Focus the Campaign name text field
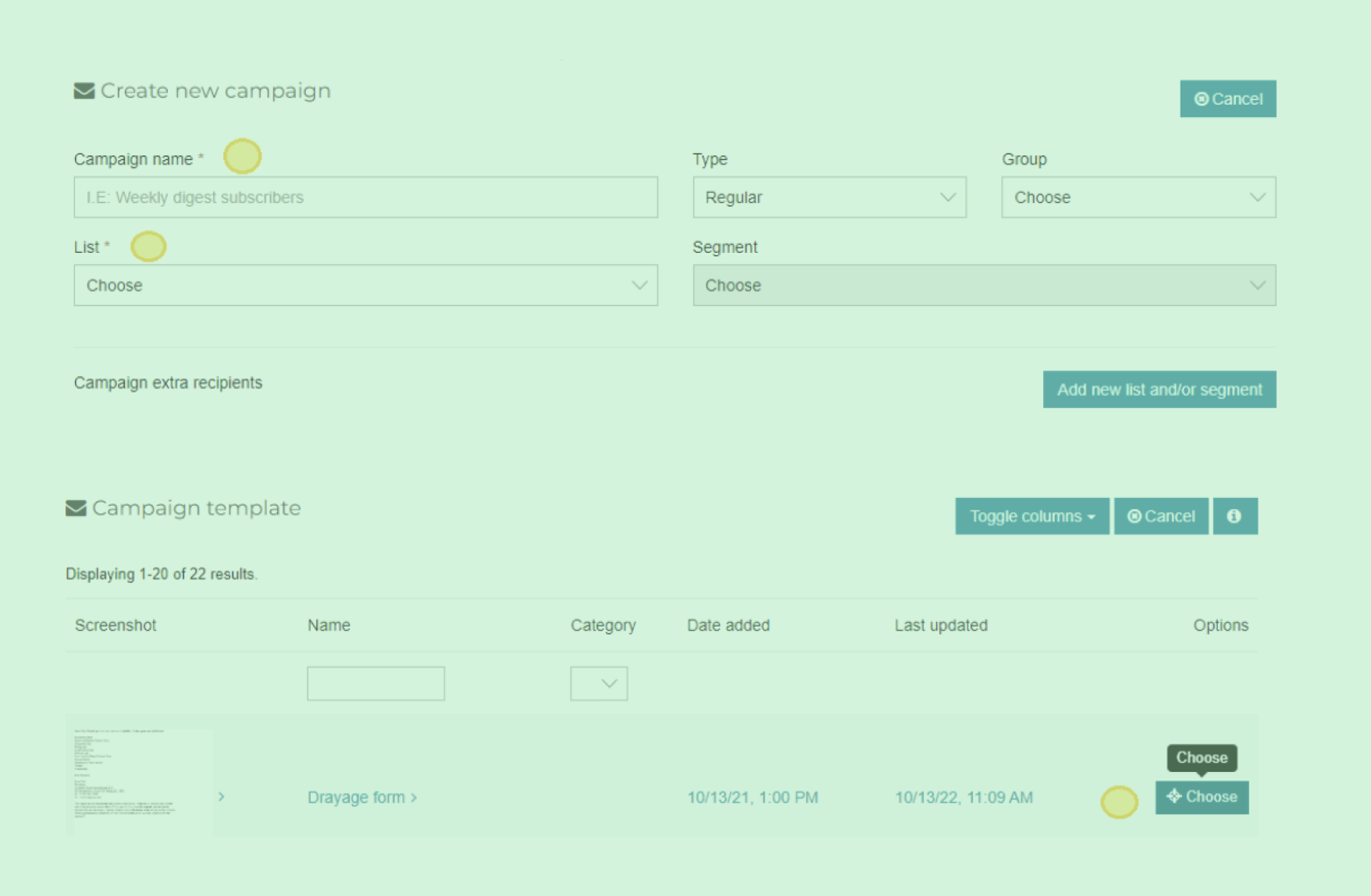This screenshot has width=1371, height=896. pos(365,197)
